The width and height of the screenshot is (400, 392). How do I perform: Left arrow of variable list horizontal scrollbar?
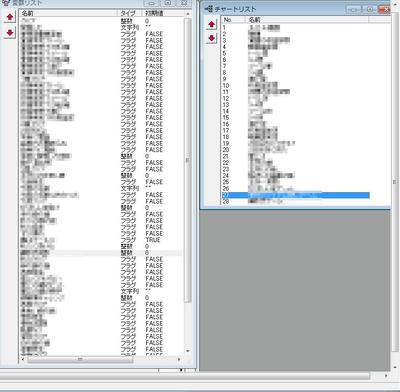(23, 360)
